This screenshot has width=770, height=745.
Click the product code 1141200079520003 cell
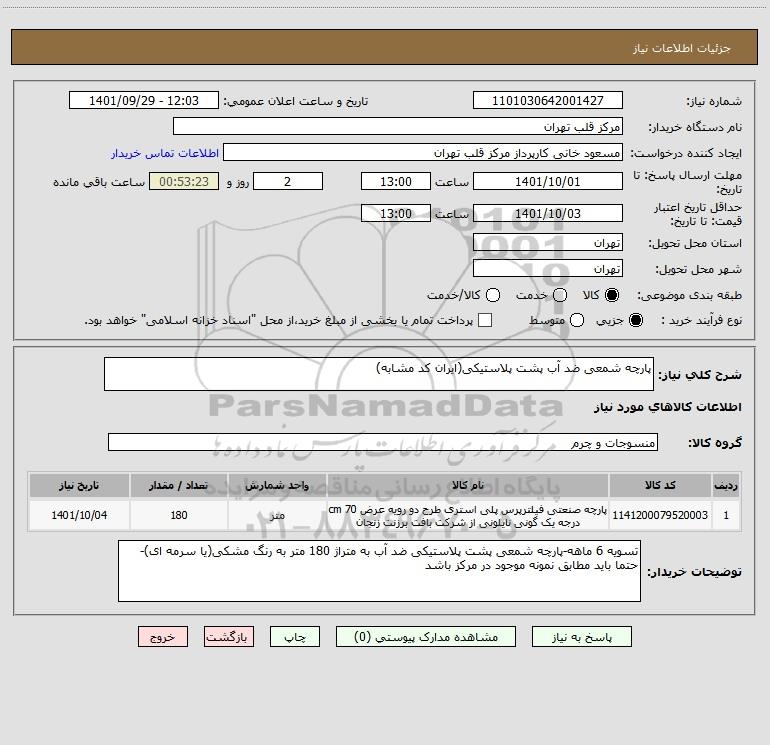[660, 515]
